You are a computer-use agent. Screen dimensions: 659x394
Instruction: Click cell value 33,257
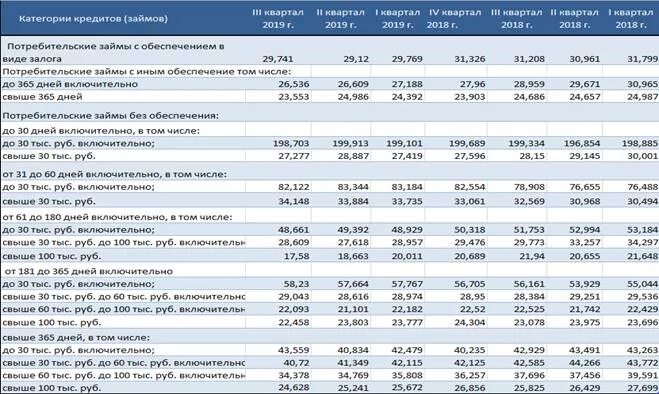click(x=585, y=243)
